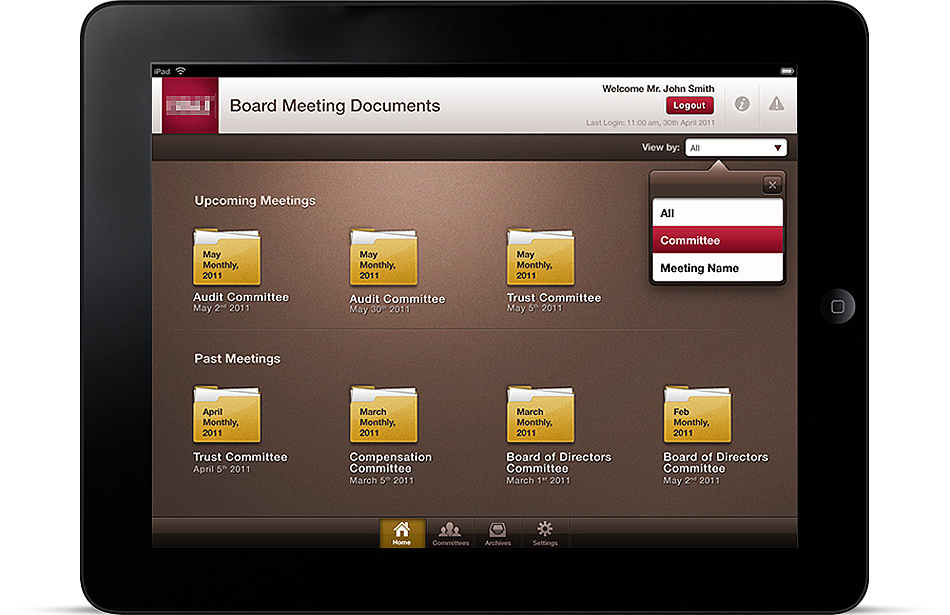Open past Trust Committee April folder

point(226,415)
